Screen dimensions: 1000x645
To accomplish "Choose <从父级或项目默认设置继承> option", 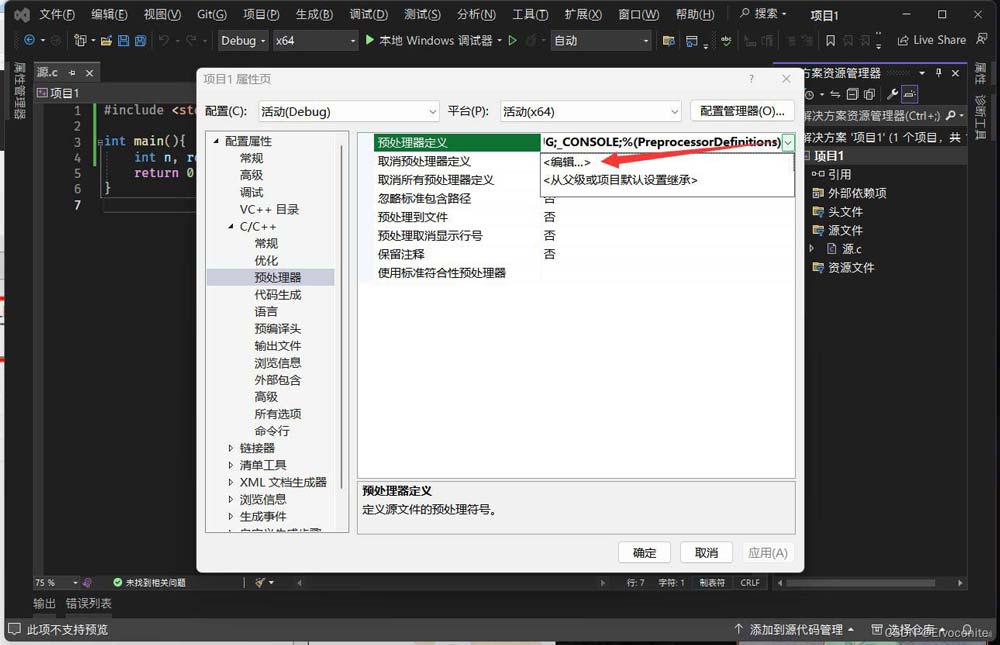I will pyautogui.click(x=667, y=180).
